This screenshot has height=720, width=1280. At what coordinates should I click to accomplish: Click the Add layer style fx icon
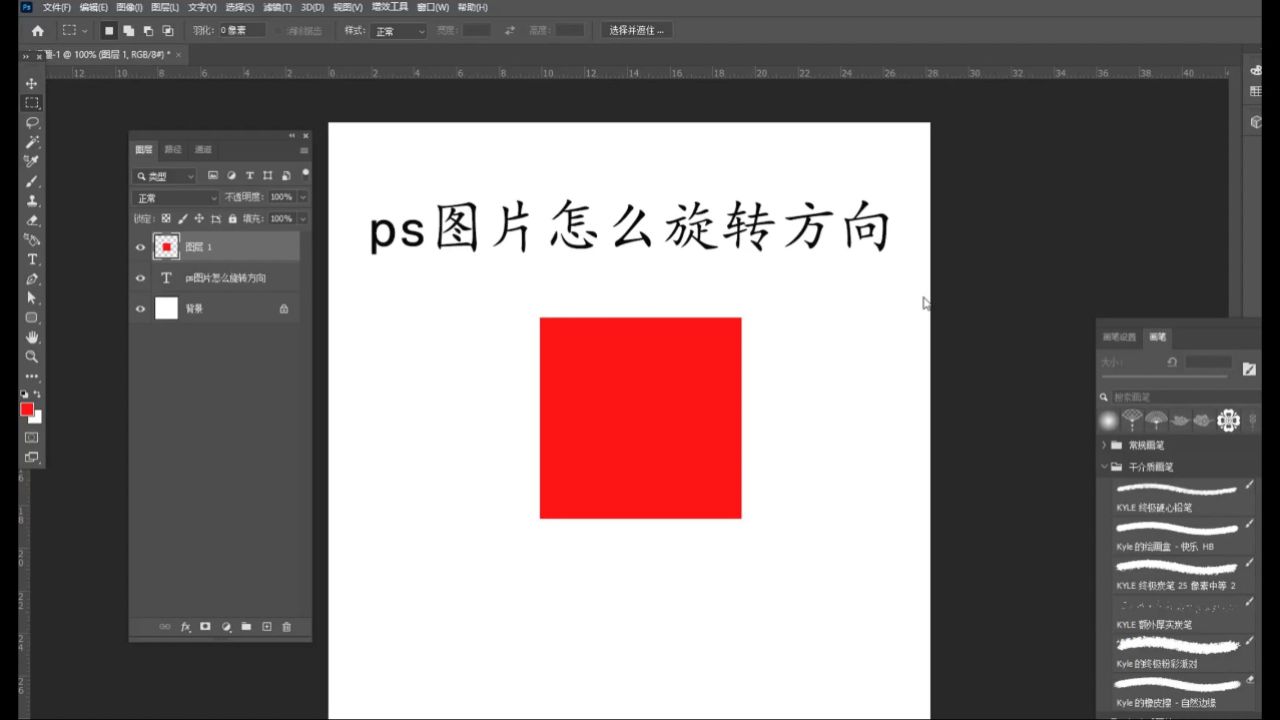pyautogui.click(x=185, y=627)
